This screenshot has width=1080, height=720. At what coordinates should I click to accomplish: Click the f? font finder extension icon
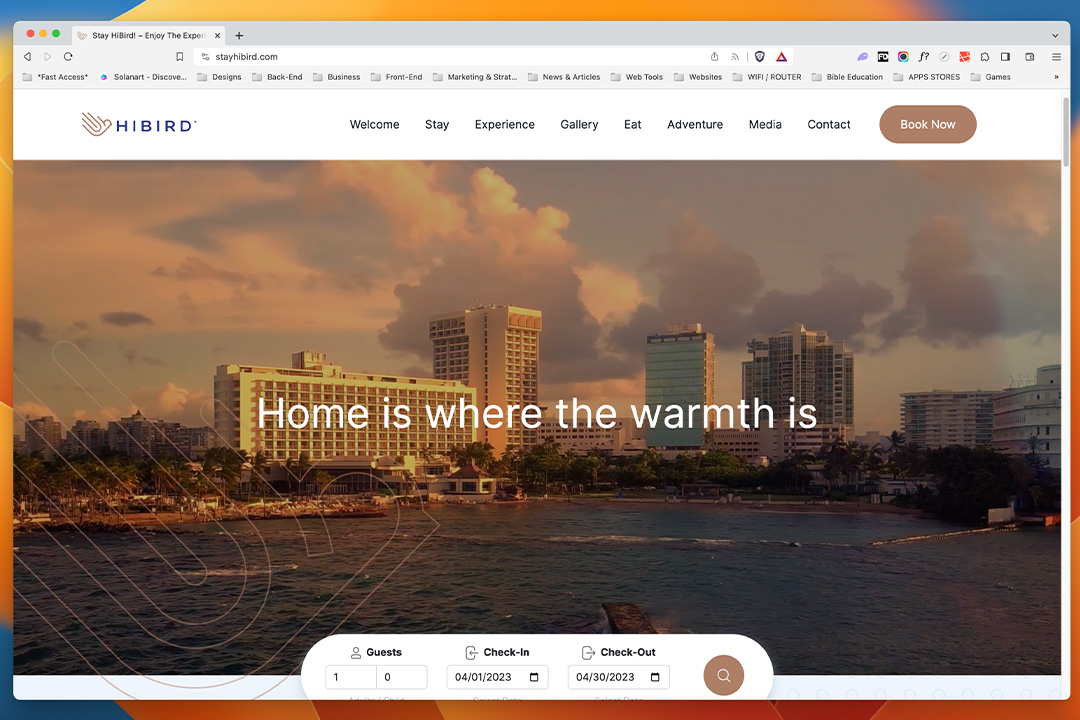coord(923,57)
